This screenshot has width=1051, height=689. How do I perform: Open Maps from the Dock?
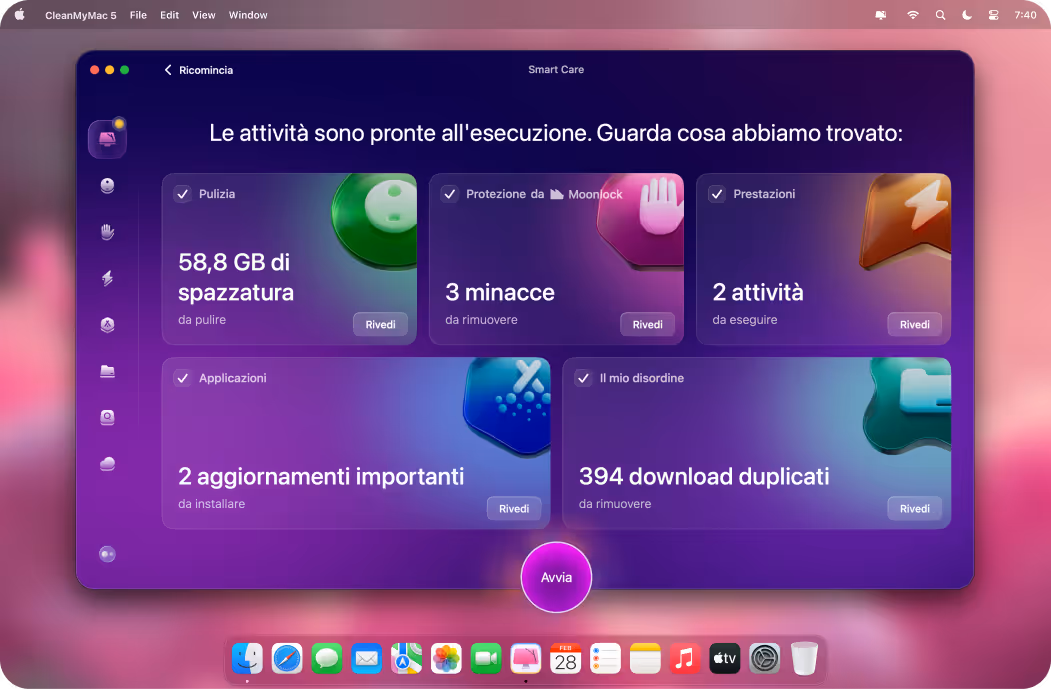406,659
